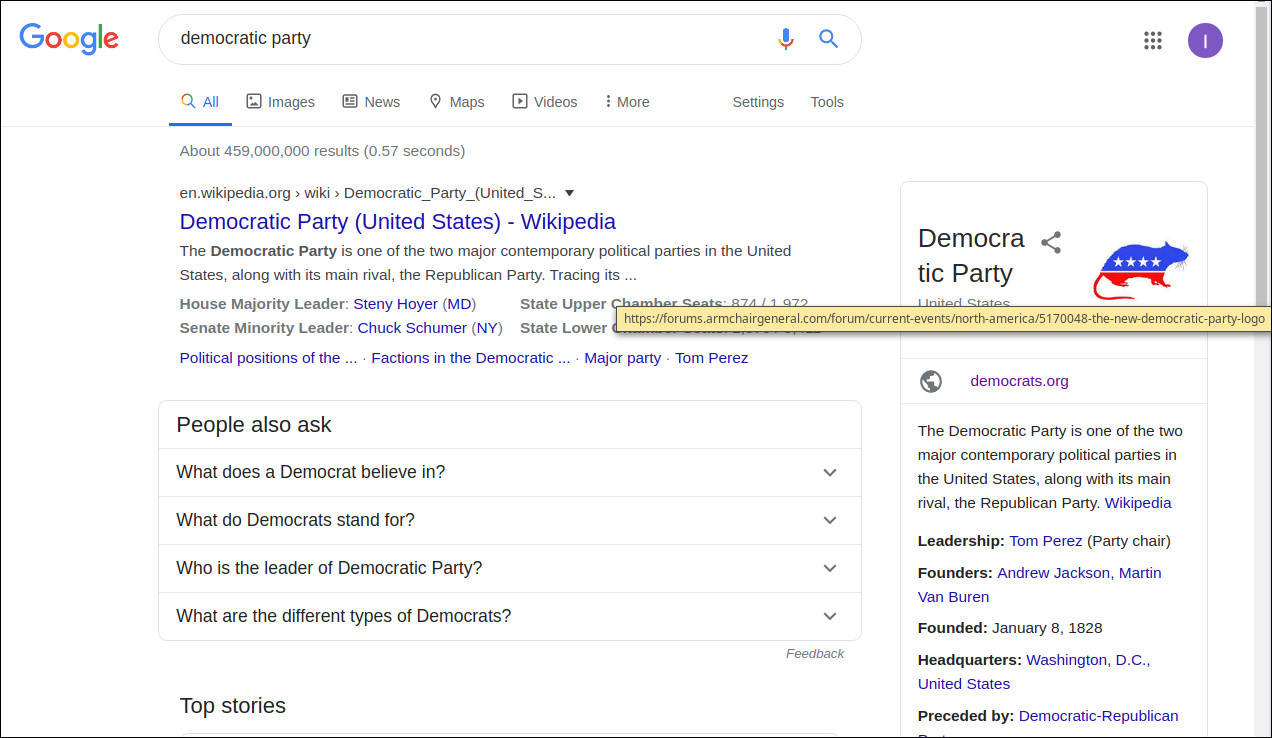Open Andrew Jackson founder link
This screenshot has width=1272, height=738.
pos(1053,573)
